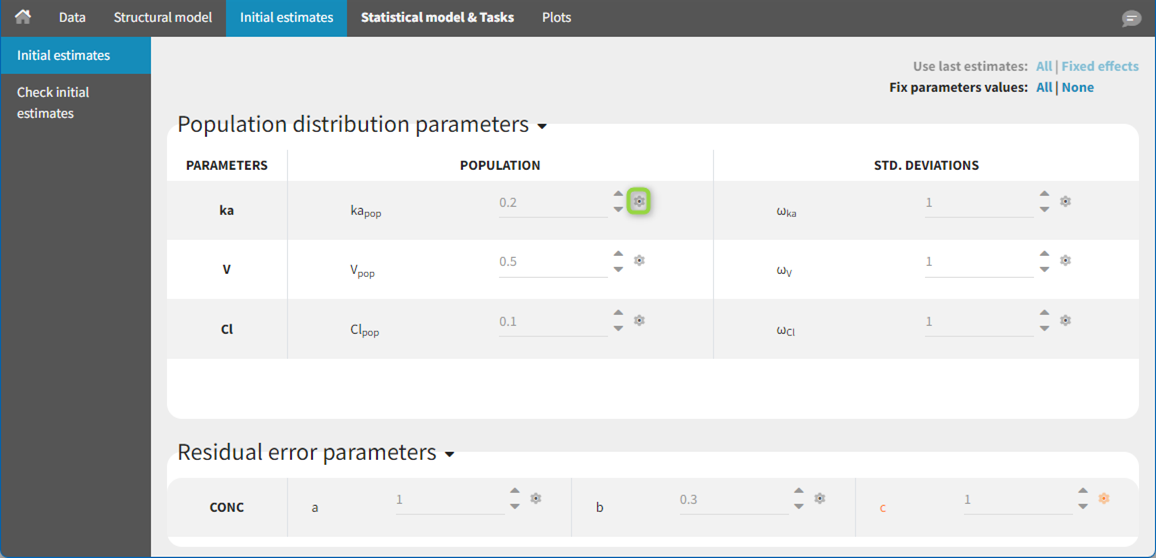Decrease omega_Cl value with down arrow
The height and width of the screenshot is (558, 1156).
click(1044, 329)
